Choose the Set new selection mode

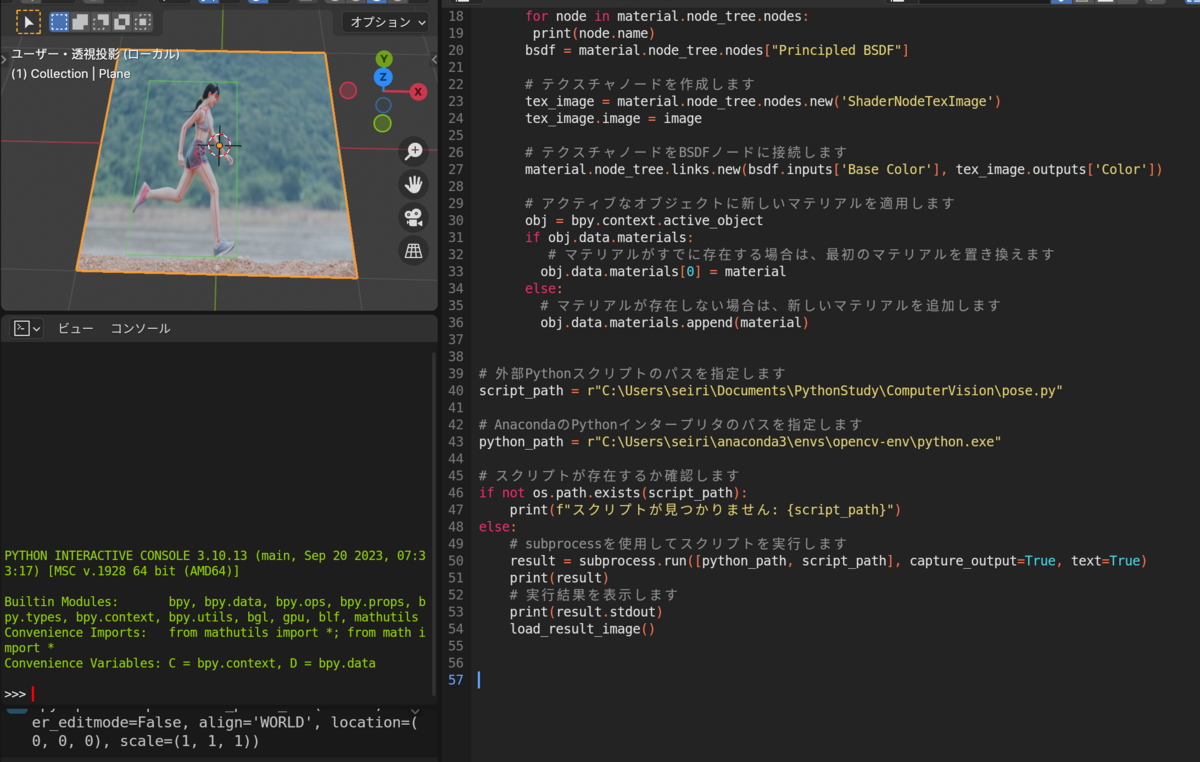(60, 21)
